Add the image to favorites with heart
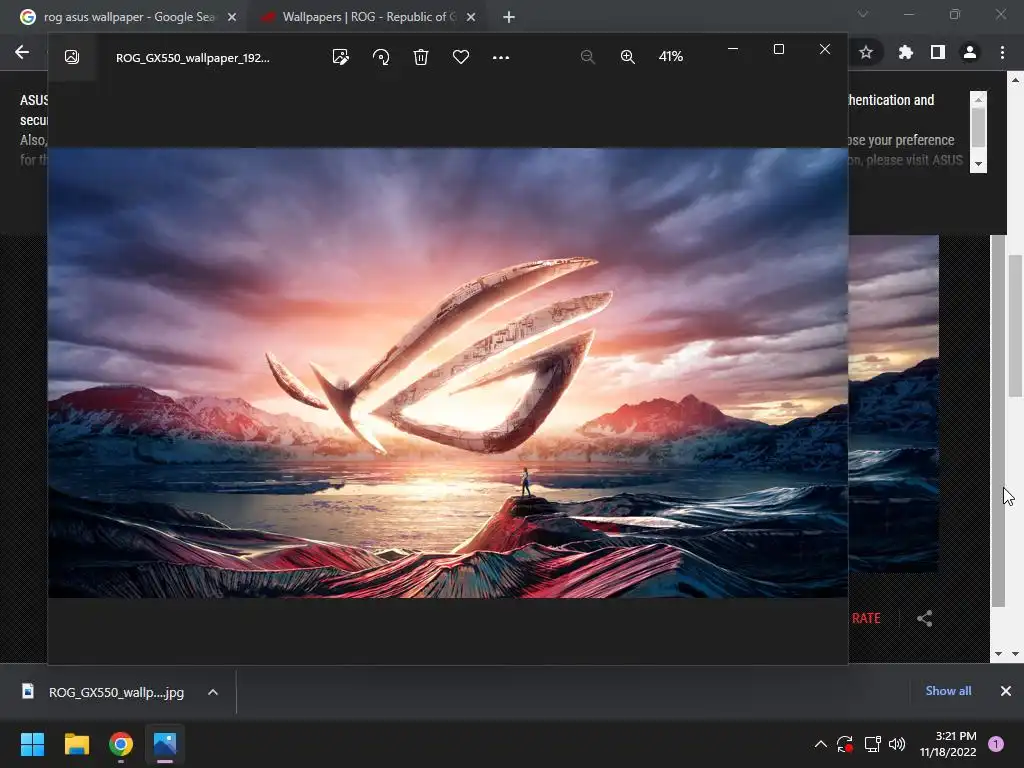Viewport: 1024px width, 768px height. pyautogui.click(x=461, y=57)
